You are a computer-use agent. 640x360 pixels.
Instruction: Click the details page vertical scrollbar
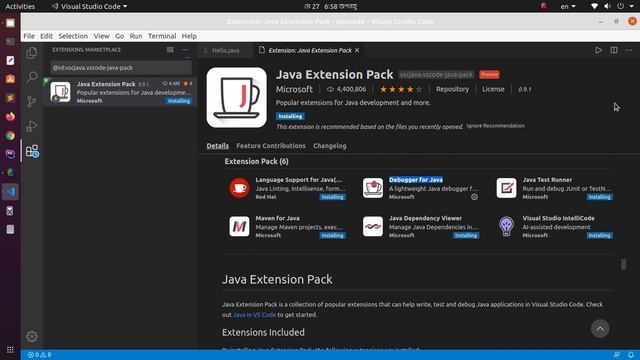[x=623, y=264]
